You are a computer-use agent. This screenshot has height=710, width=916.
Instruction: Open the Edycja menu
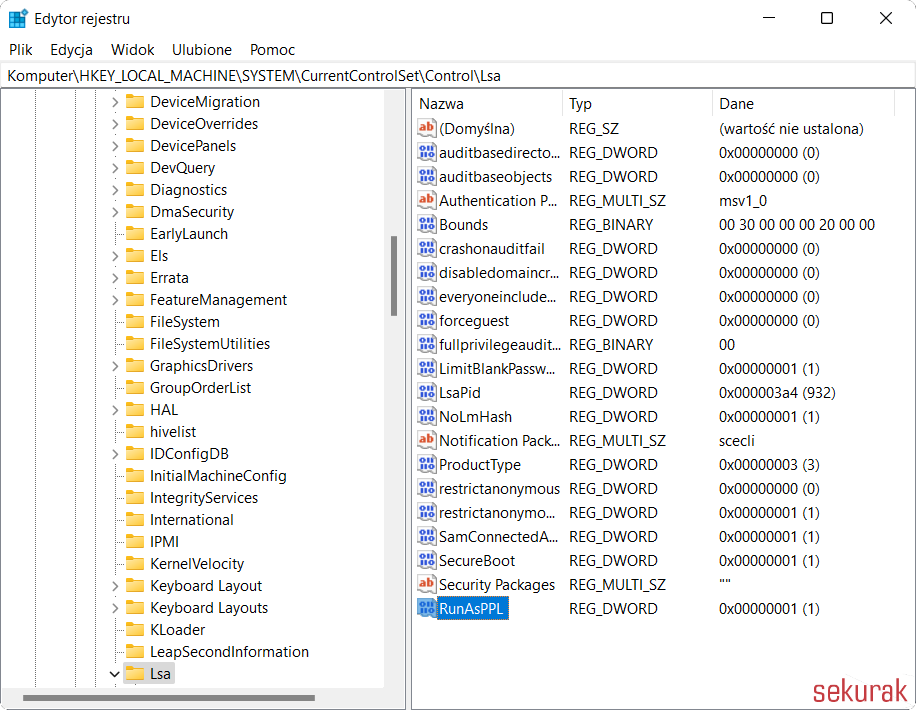pyautogui.click(x=71, y=50)
